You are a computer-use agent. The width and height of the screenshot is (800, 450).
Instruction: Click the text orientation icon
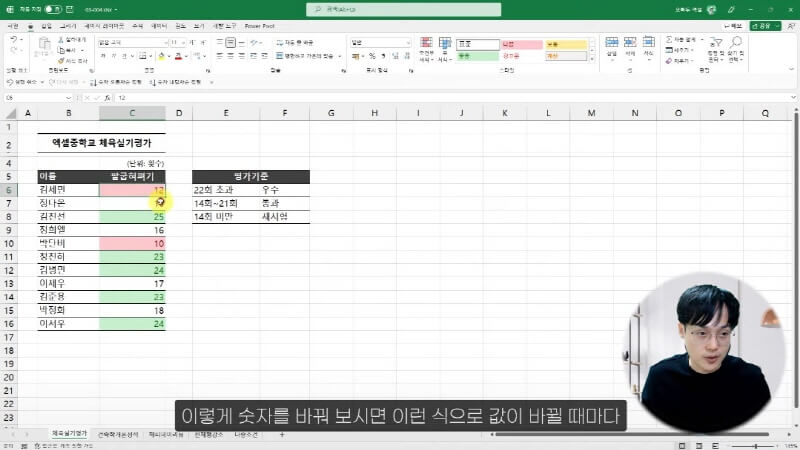pos(254,42)
